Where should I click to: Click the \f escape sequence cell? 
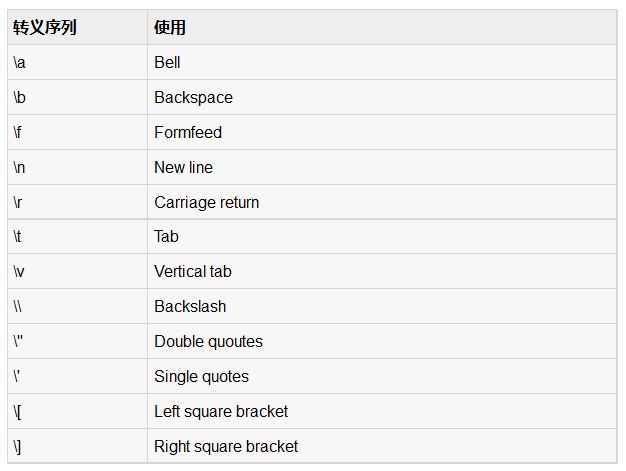[x=18, y=132]
